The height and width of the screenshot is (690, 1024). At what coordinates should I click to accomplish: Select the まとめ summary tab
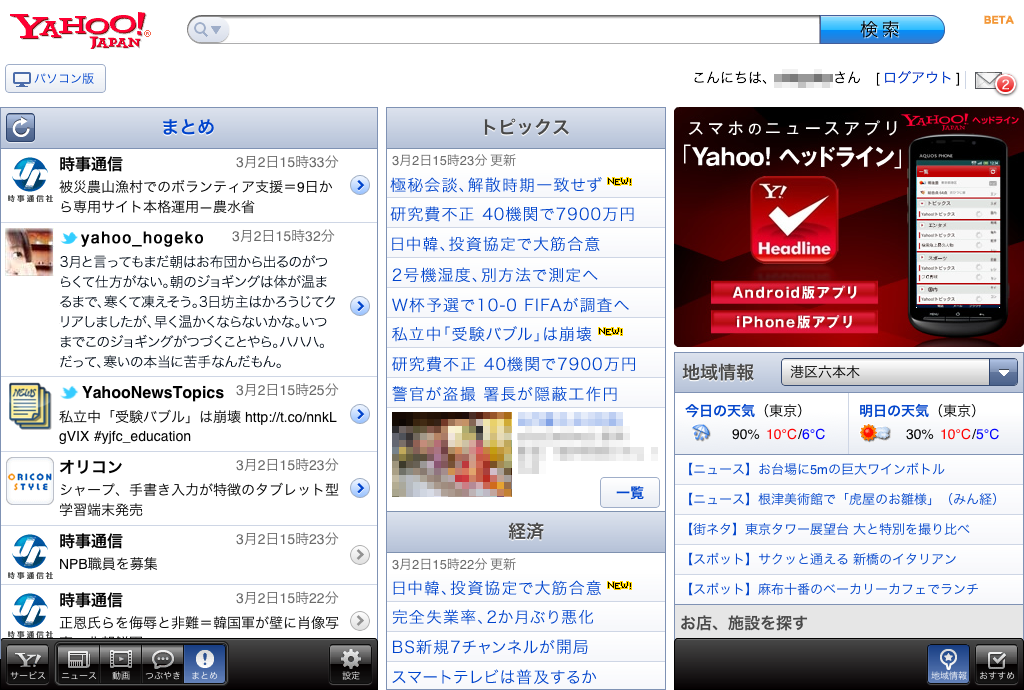pos(204,664)
